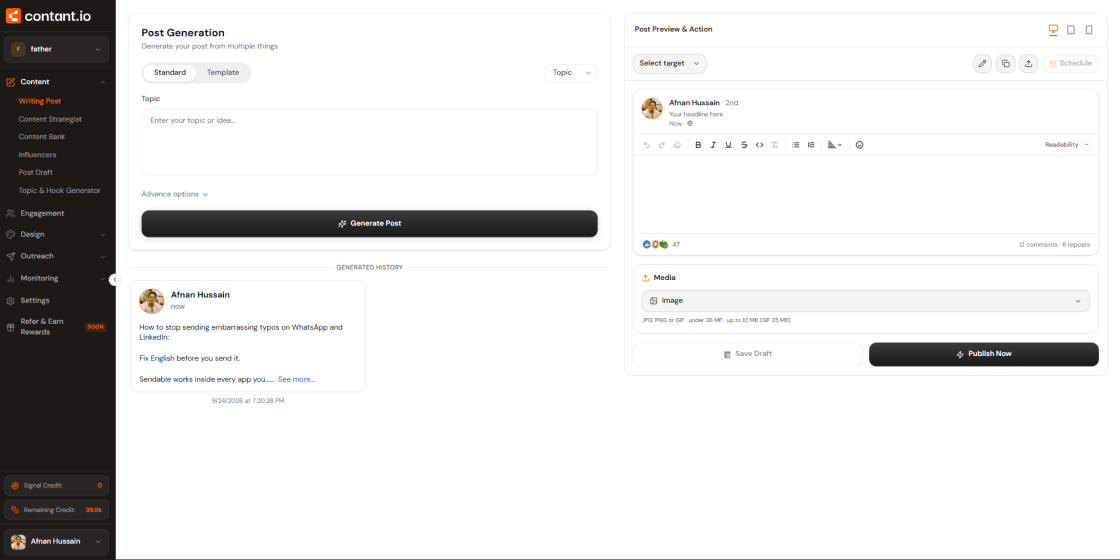1120x560 pixels.
Task: Click See more on the generated post
Action: coord(296,379)
